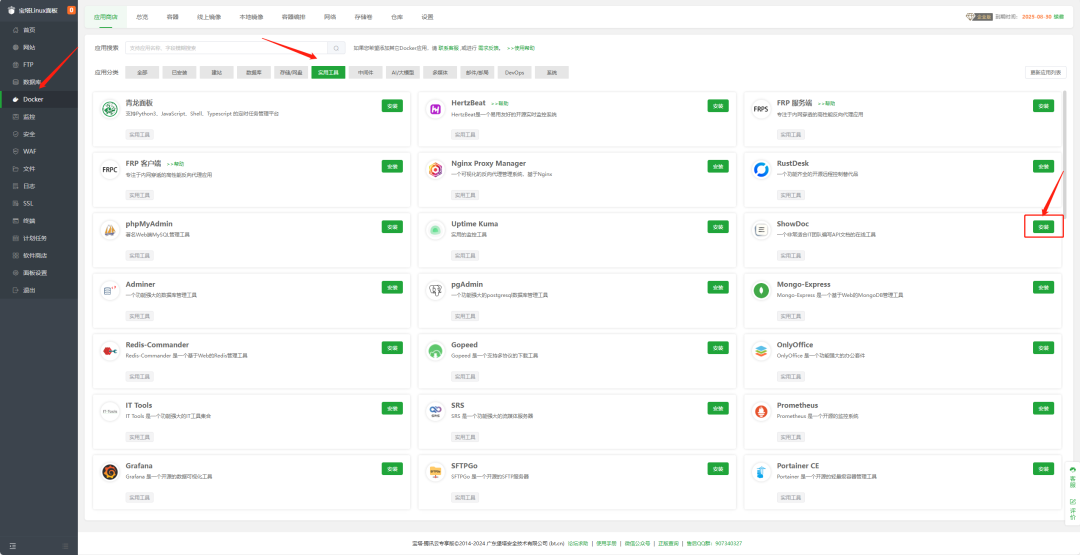This screenshot has width=1080, height=555.
Task: Click the 退出 logout sidebar item
Action: click(39, 290)
